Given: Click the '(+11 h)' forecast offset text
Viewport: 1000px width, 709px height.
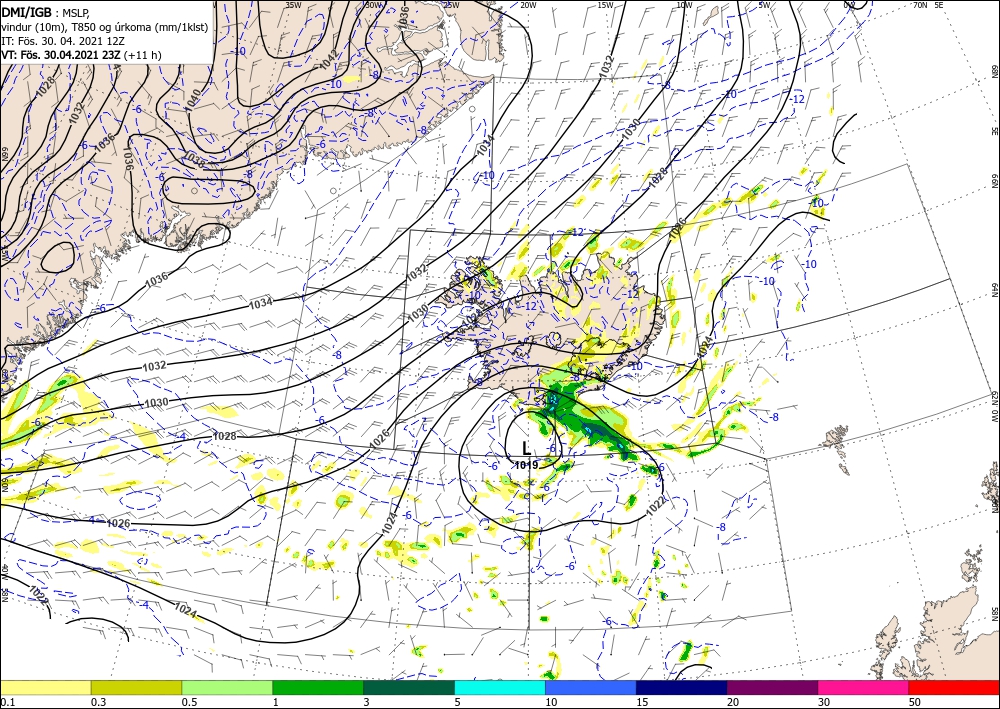Looking at the screenshot, I should 143,55.
